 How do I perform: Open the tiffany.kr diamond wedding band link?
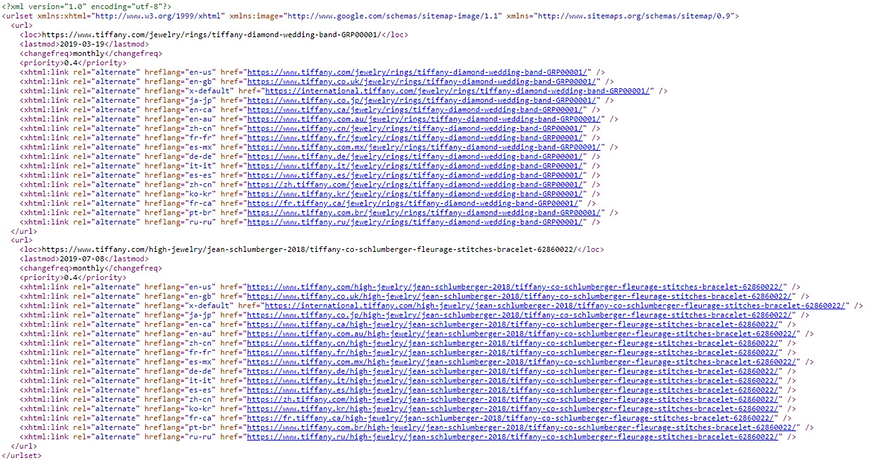pyautogui.click(x=415, y=194)
